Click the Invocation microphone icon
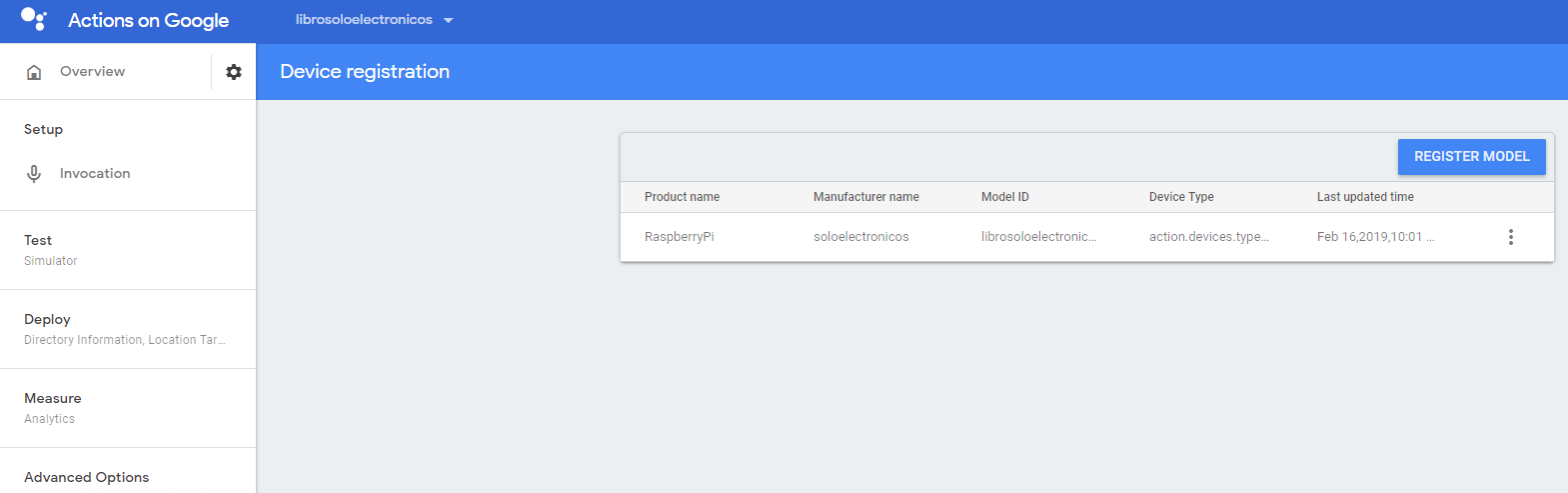1568x493 pixels. click(x=34, y=174)
